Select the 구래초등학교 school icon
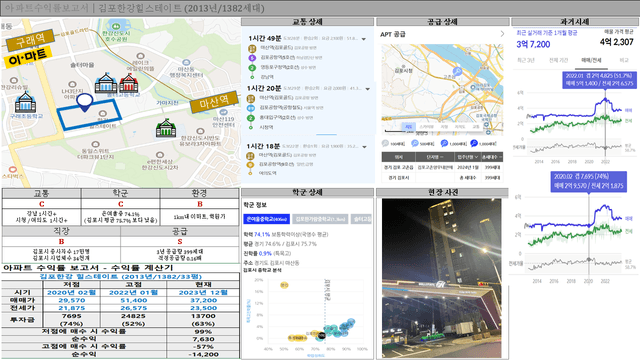Viewport: 640px width, 360px height. click(25, 102)
